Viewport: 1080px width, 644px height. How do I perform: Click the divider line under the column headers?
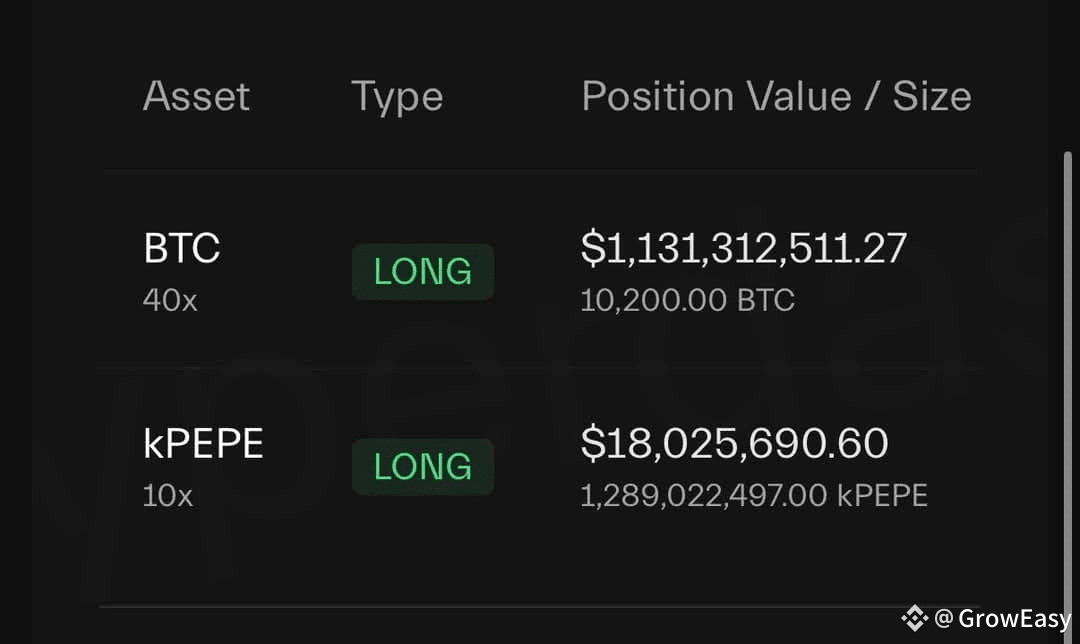(x=541, y=169)
